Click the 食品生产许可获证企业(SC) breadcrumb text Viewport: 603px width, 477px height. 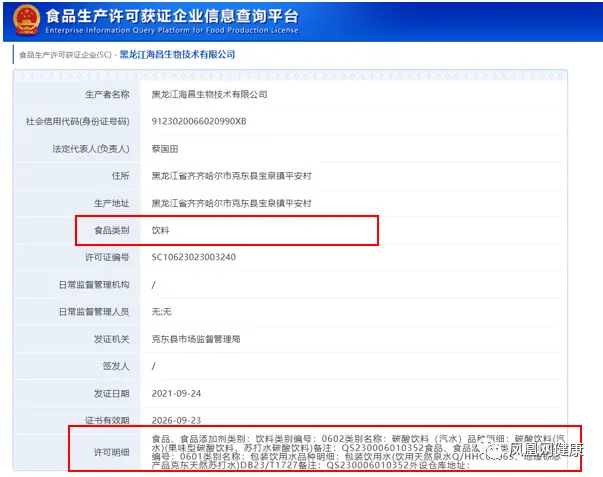click(65, 55)
